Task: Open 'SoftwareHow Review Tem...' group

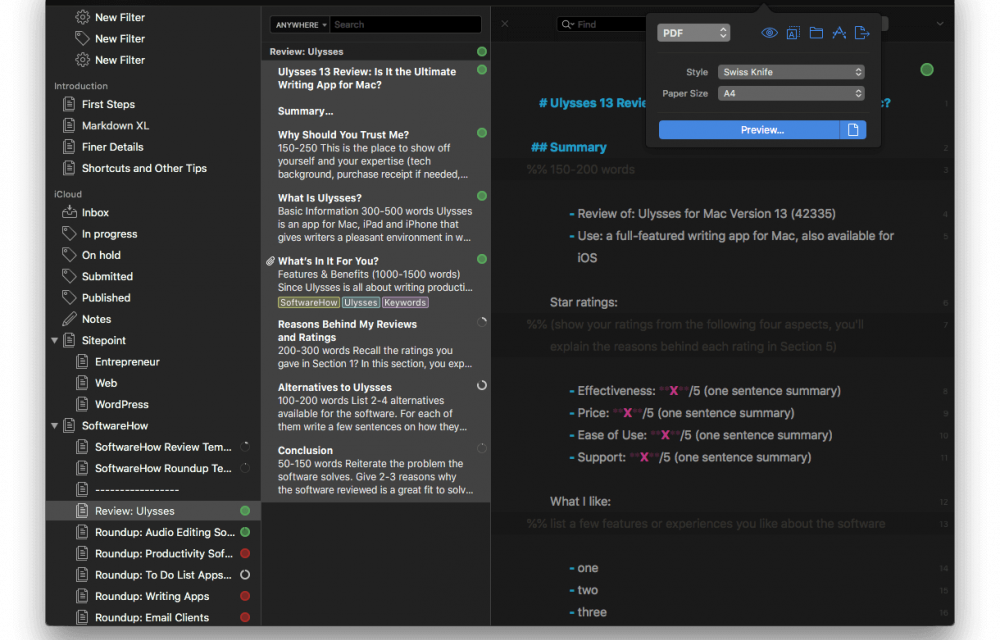Action: pos(153,447)
